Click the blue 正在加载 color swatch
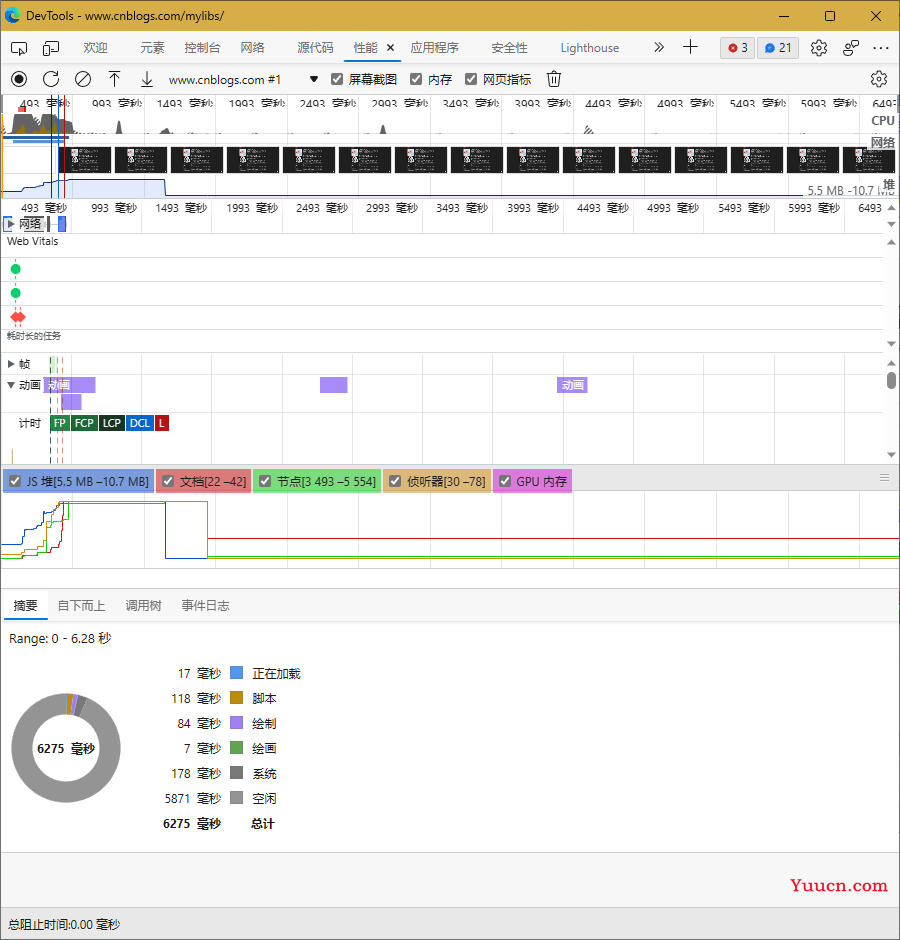This screenshot has height=940, width=900. 237,673
